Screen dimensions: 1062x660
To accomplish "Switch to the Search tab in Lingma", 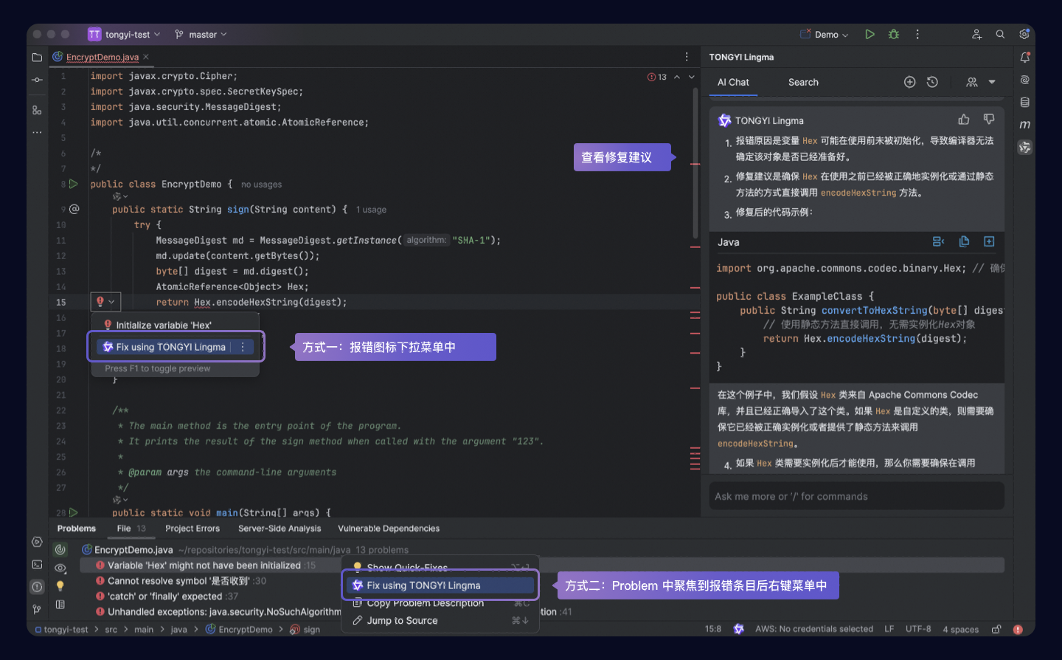I will click(x=803, y=82).
